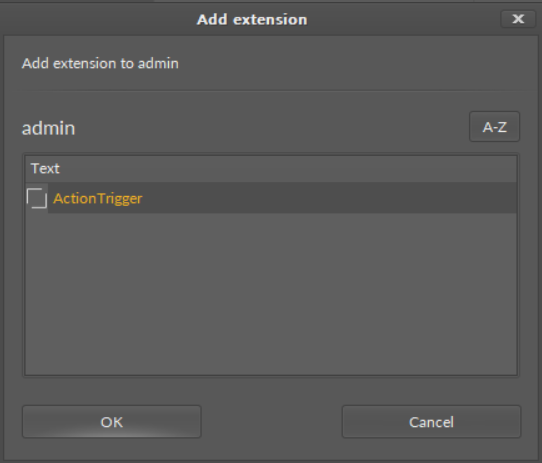542x463 pixels.
Task: Tick the ActionTrigger checkbox
Action: (x=37, y=198)
